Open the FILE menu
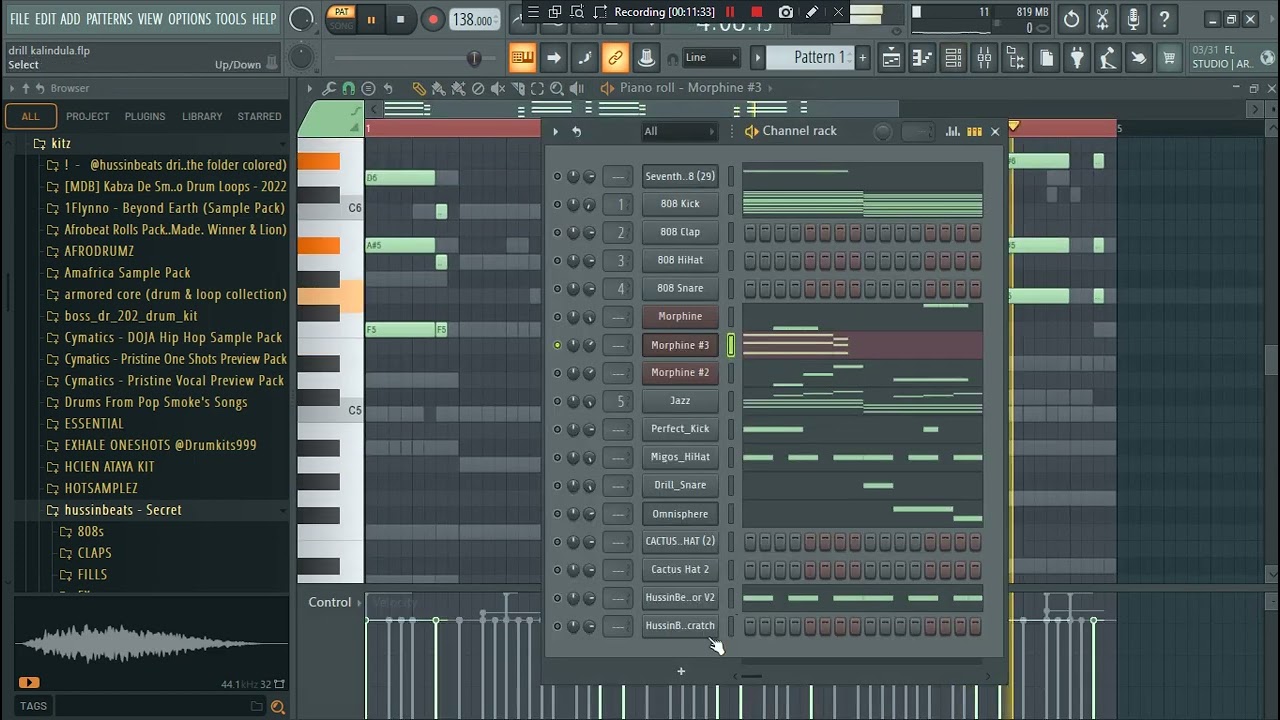 [19, 19]
